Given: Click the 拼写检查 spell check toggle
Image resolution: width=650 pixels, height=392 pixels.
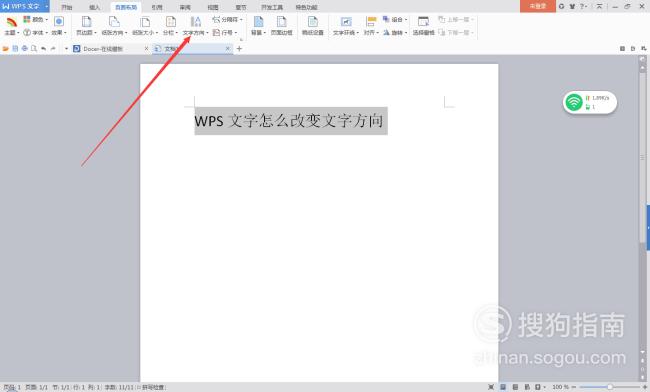Looking at the screenshot, I should [151, 387].
